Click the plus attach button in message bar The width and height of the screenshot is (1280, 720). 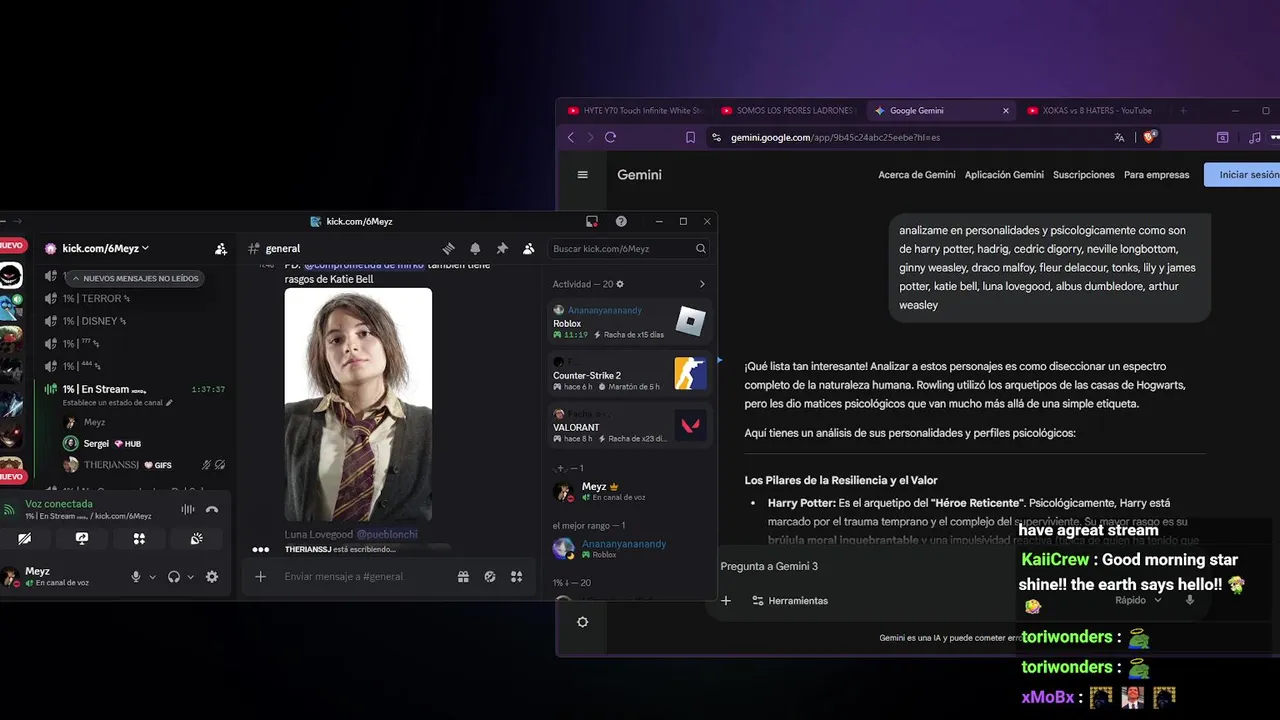pyautogui.click(x=260, y=576)
